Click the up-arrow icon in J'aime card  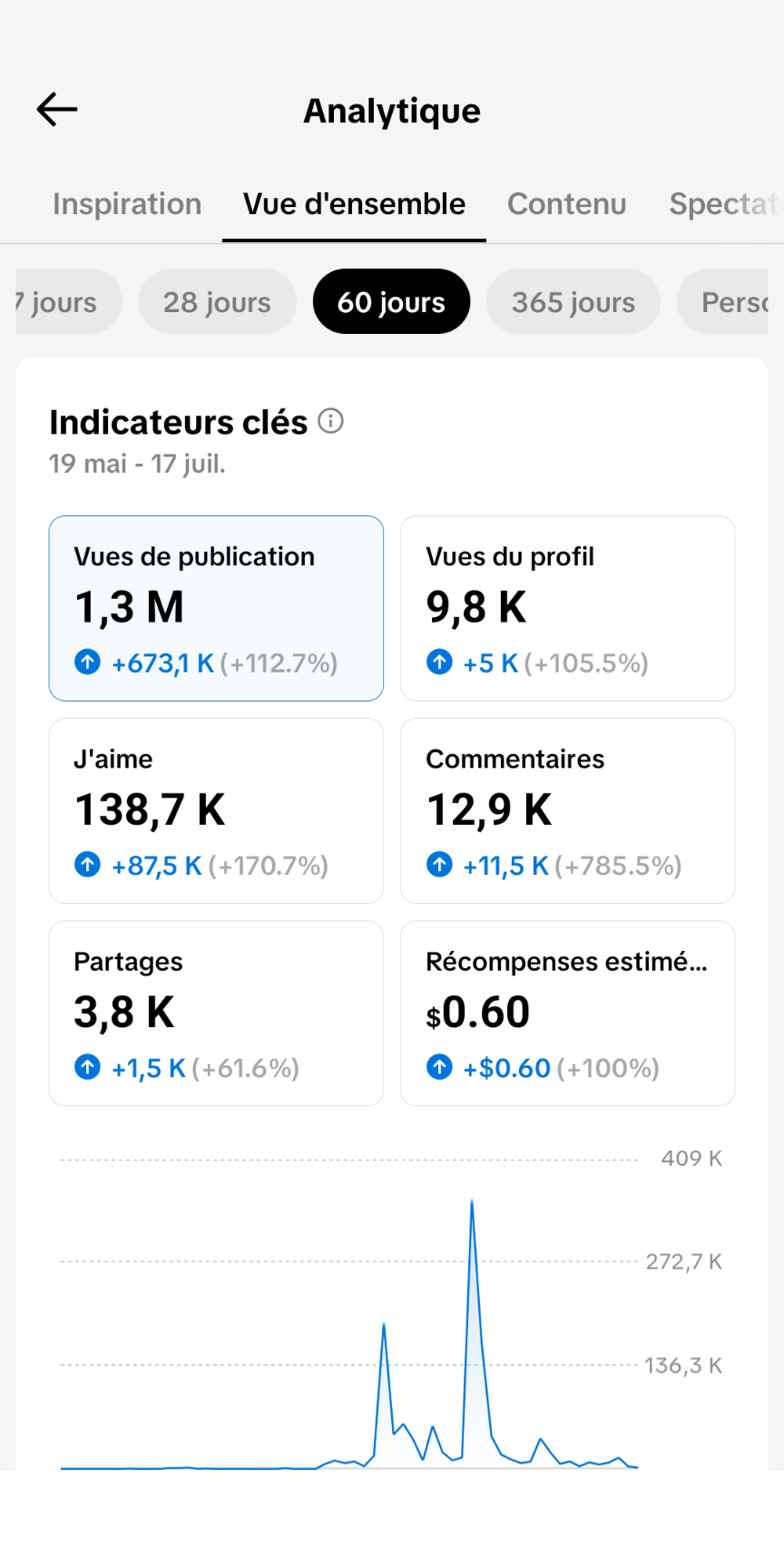pyautogui.click(x=87, y=865)
